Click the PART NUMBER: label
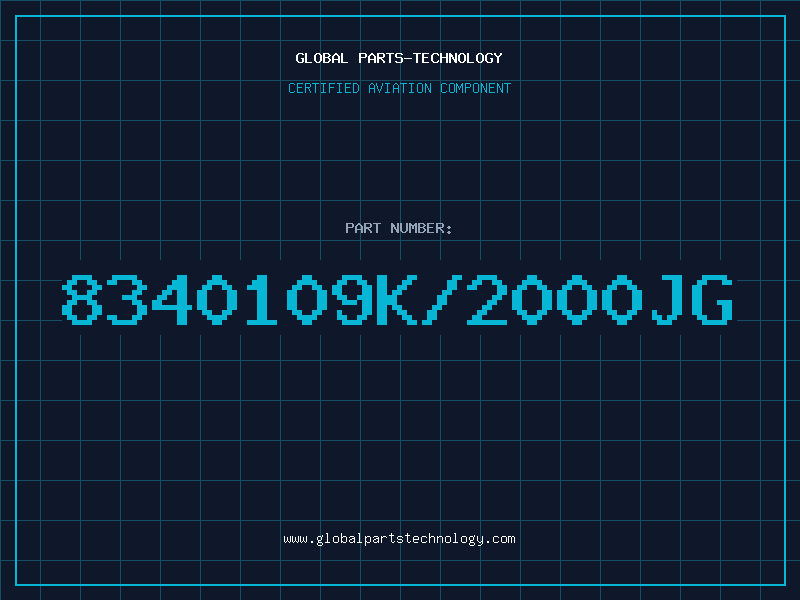Screen dimensions: 800x600 pyautogui.click(x=399, y=228)
